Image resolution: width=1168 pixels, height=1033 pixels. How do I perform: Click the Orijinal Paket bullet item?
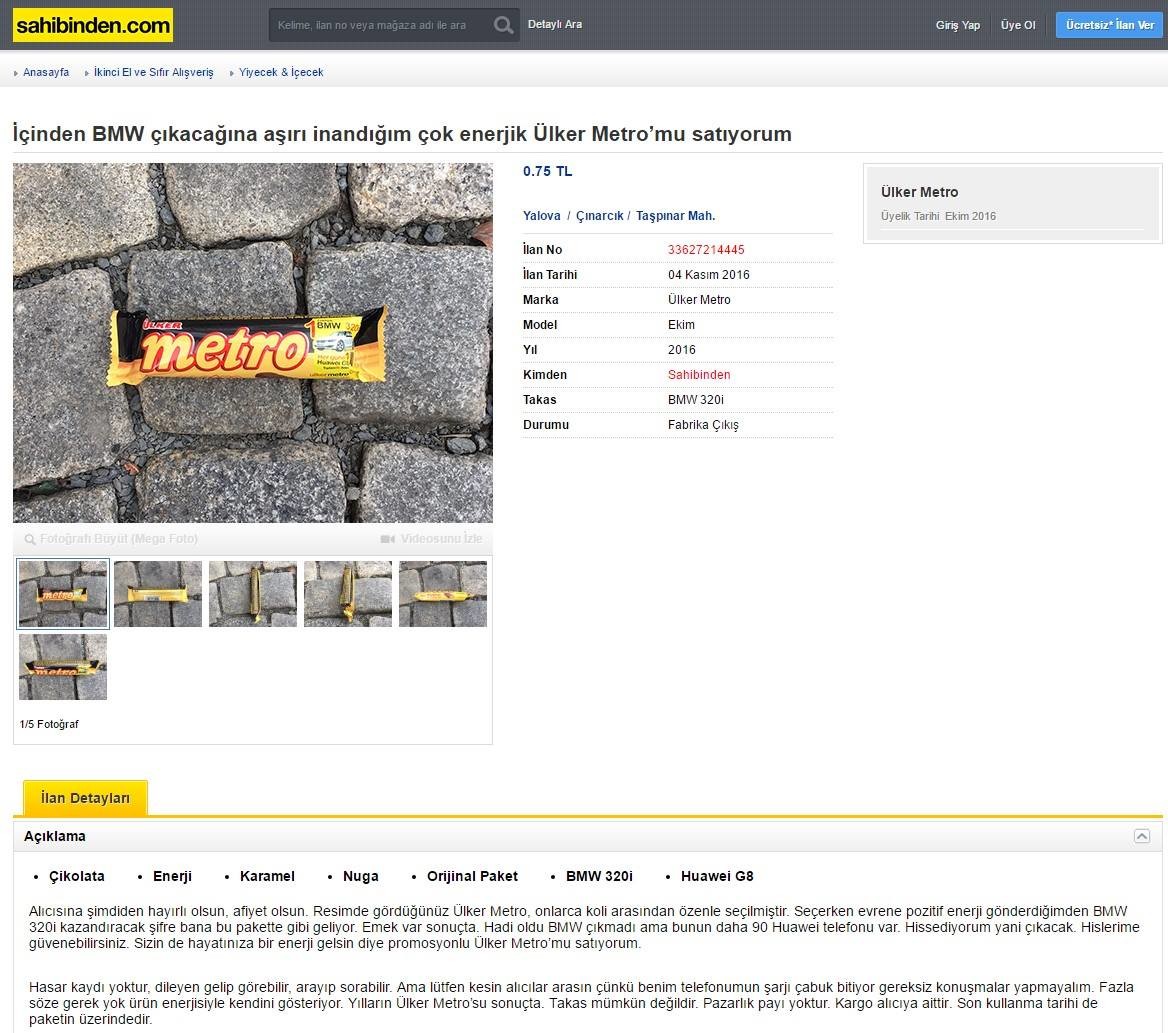[x=472, y=877]
